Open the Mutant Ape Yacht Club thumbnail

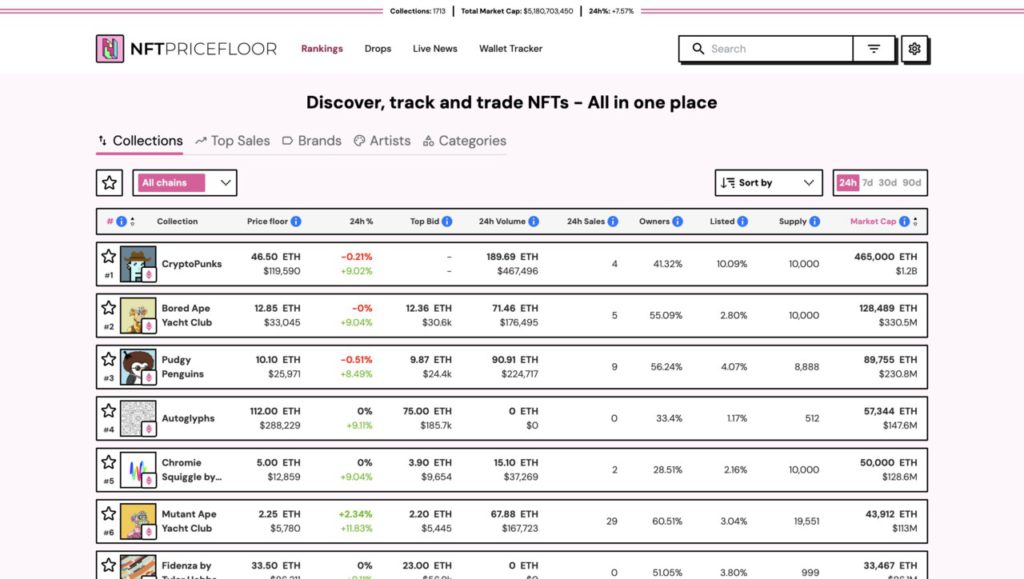tap(138, 522)
